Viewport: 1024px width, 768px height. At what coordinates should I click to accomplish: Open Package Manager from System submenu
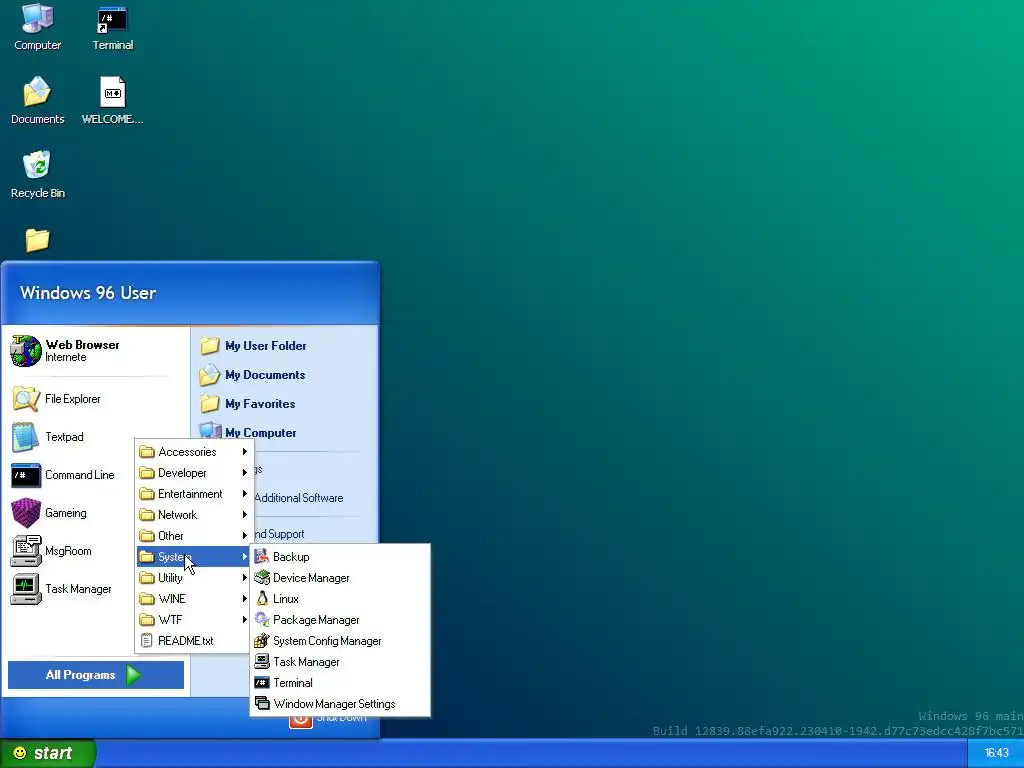340,620
